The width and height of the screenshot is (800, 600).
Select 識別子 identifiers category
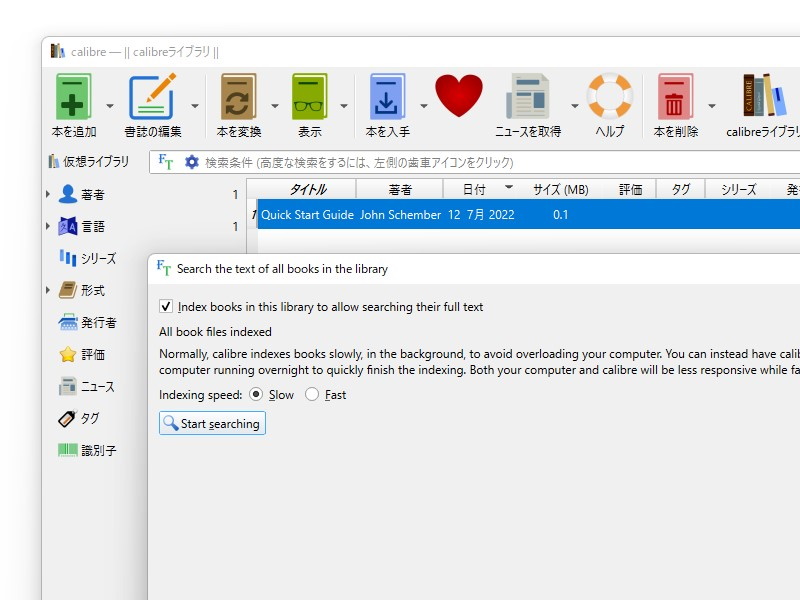coord(88,451)
